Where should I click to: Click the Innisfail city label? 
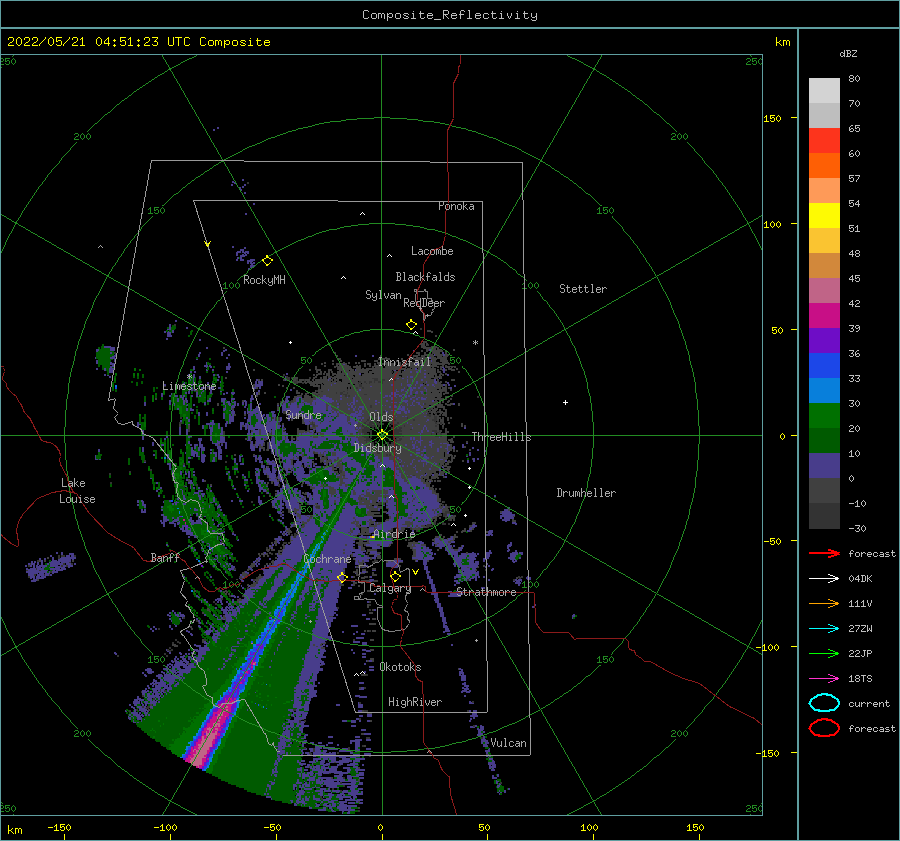[404, 362]
